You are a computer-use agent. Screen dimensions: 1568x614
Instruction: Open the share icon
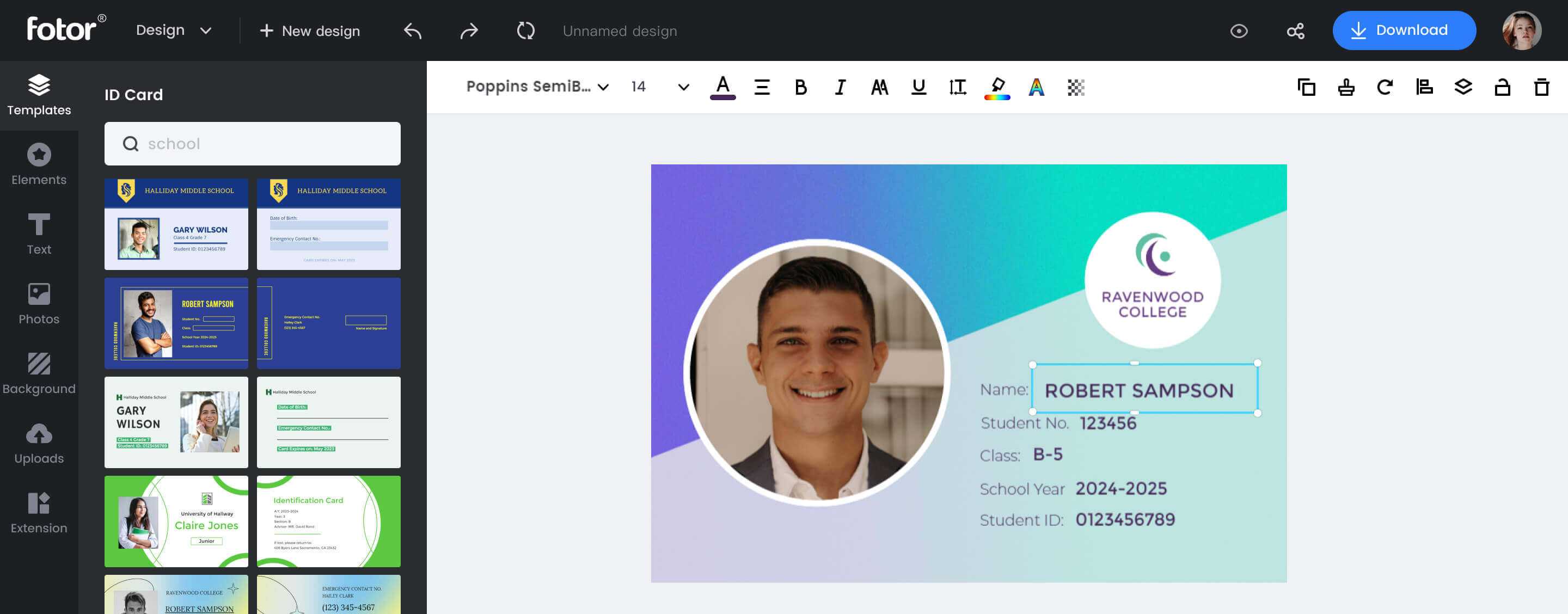(x=1295, y=31)
